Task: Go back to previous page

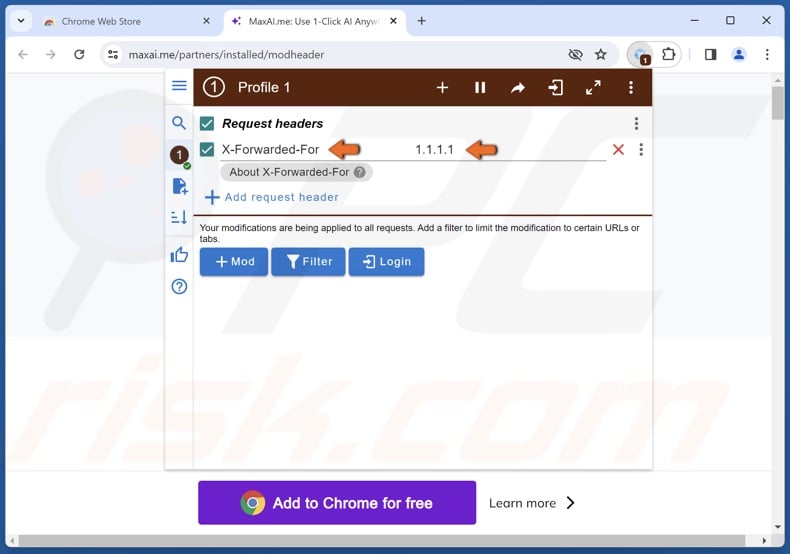Action: pyautogui.click(x=23, y=54)
